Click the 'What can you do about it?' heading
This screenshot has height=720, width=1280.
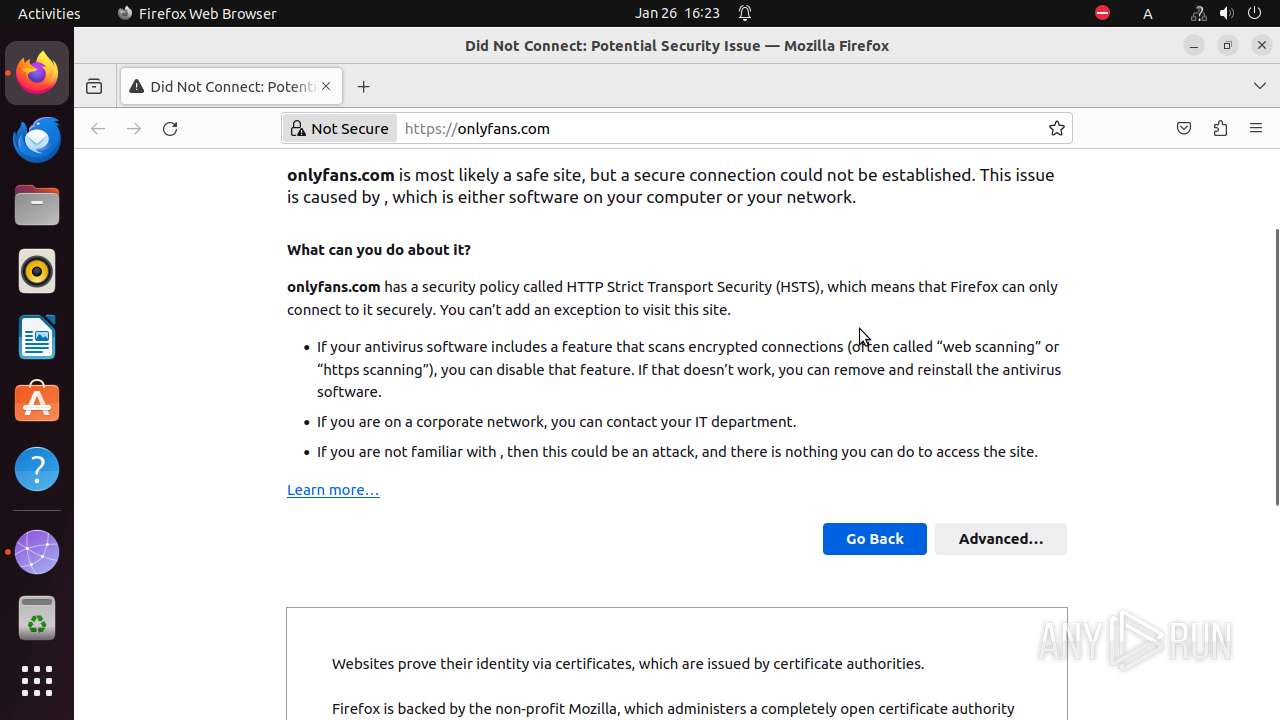pos(379,249)
